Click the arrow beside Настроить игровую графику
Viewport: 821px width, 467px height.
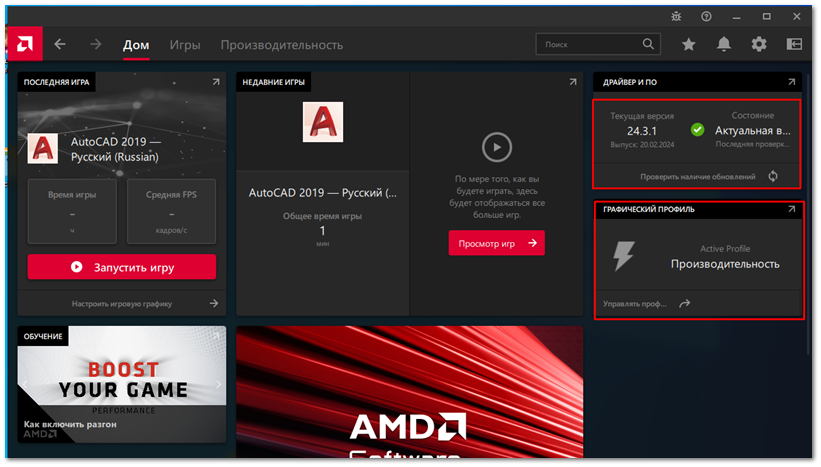[214, 304]
